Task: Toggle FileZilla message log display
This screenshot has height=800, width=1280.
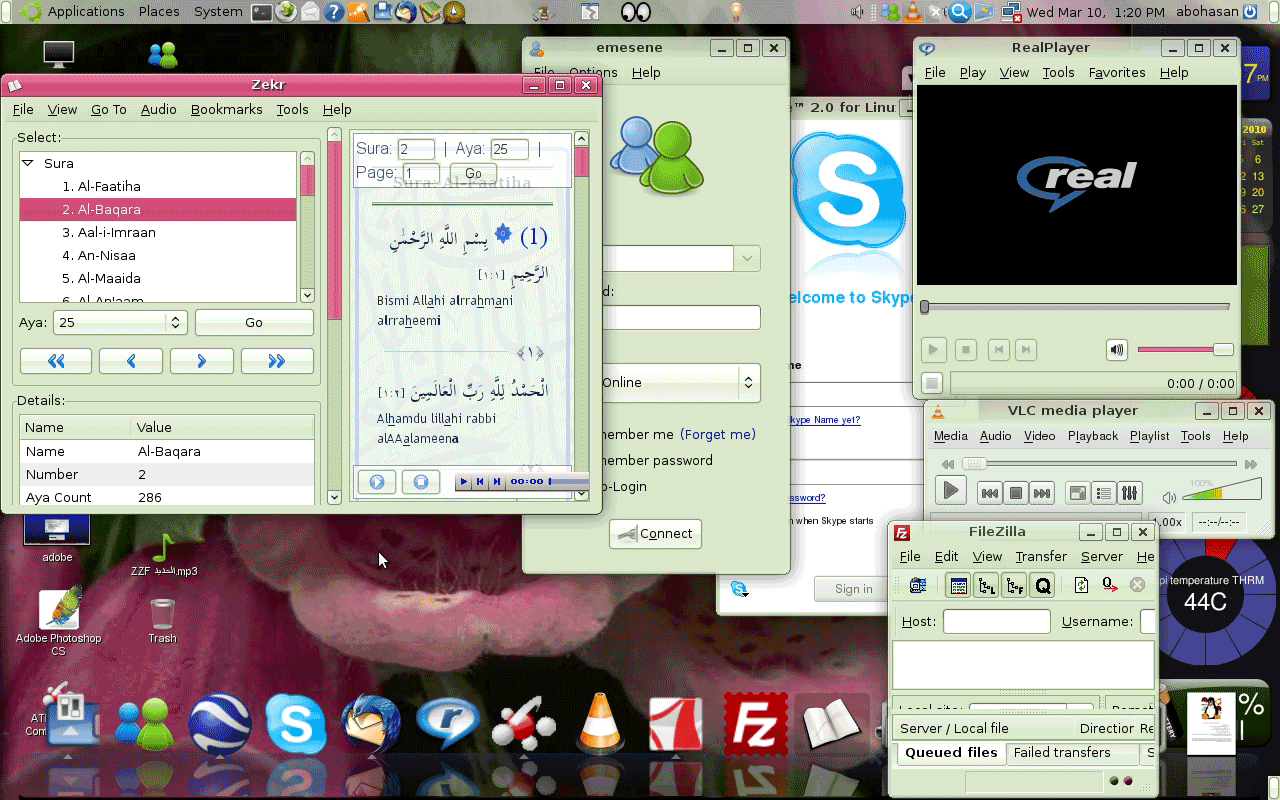Action: [x=959, y=586]
